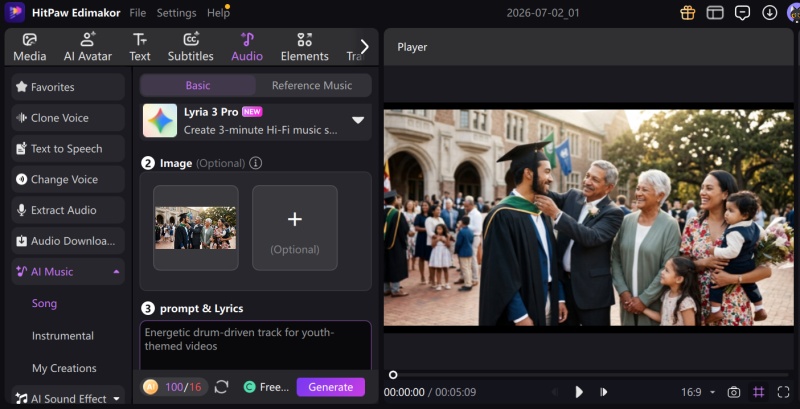
Task: Open the feedback message icon
Action: click(742, 13)
